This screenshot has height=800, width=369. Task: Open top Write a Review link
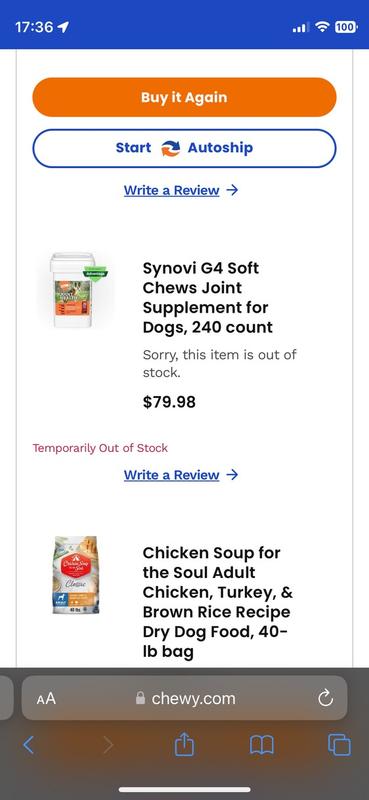pos(181,190)
